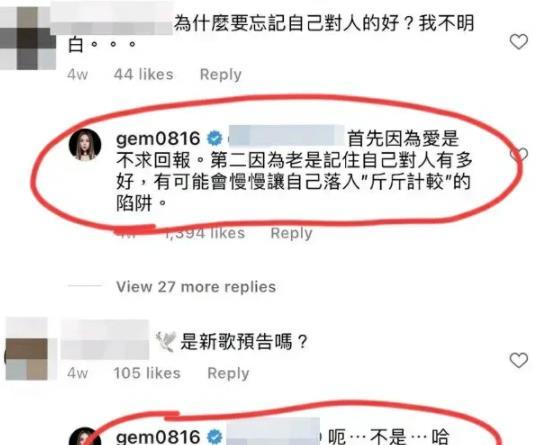This screenshot has height=445, width=535.
Task: Tap the verified badge next to gem0816
Action: point(215,139)
